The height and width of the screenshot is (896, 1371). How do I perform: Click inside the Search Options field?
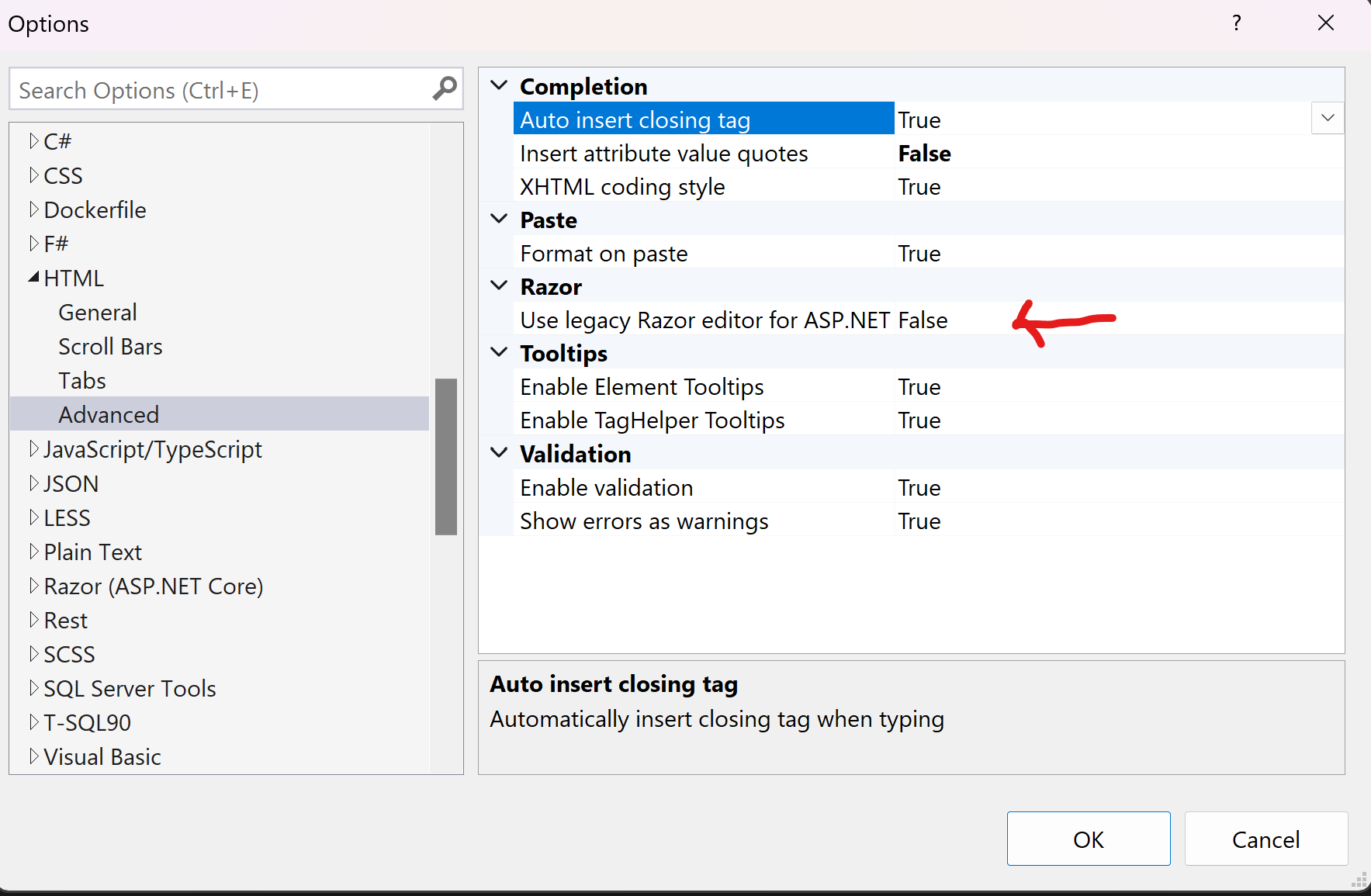(x=217, y=88)
